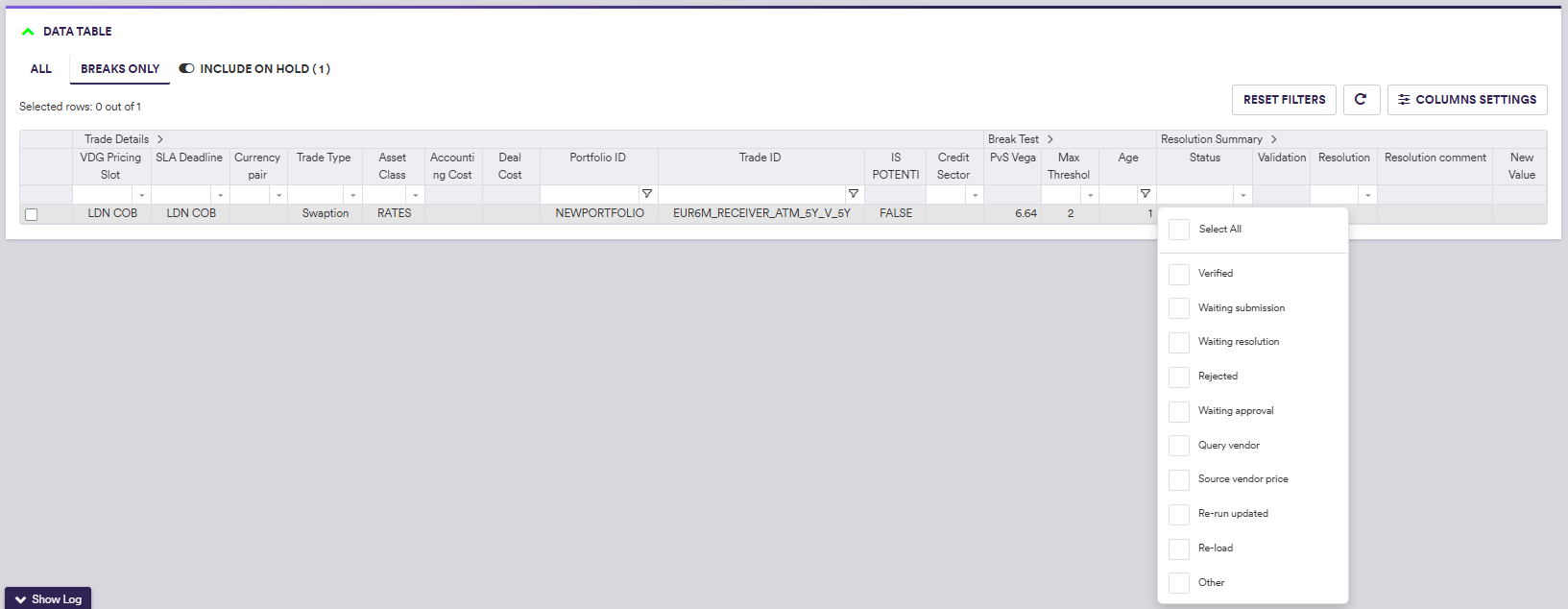Click the Reset Filters button
Image resolution: width=1568 pixels, height=609 pixels.
tap(1284, 100)
